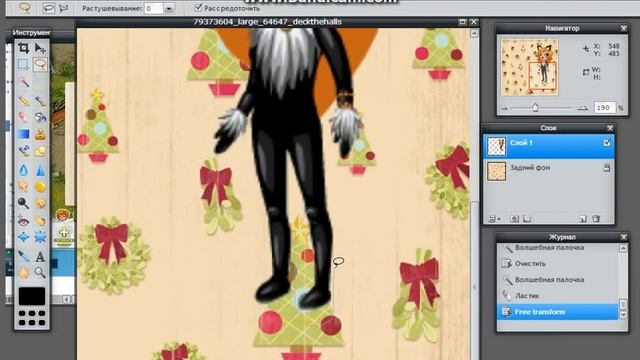Choose freehand lasso mode in options bar
Image resolution: width=640 pixels, height=360 pixels.
tap(49, 8)
